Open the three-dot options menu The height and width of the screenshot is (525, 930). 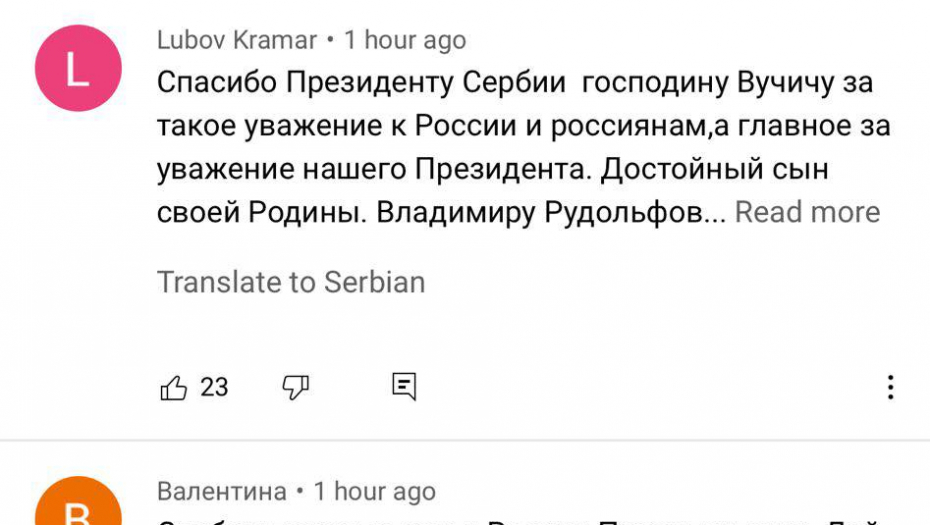tap(890, 388)
